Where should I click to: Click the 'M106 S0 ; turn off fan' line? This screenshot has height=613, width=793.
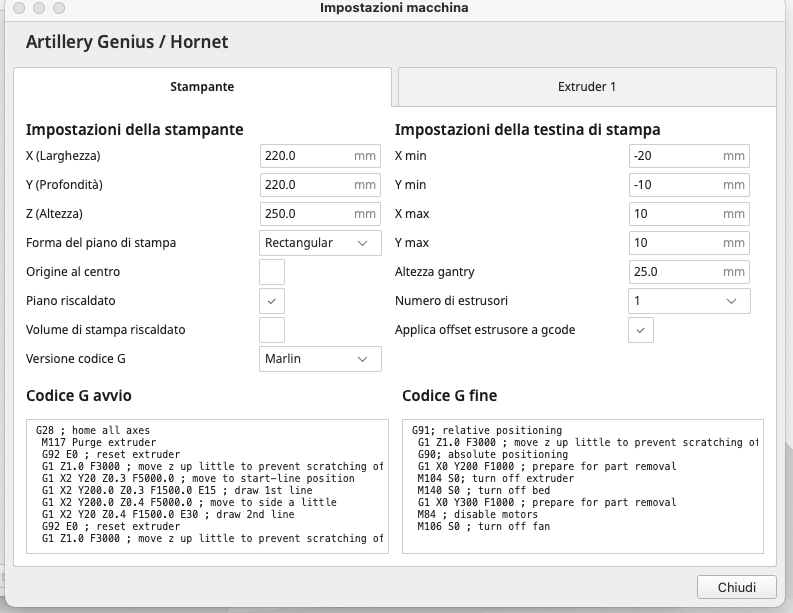coord(483,527)
